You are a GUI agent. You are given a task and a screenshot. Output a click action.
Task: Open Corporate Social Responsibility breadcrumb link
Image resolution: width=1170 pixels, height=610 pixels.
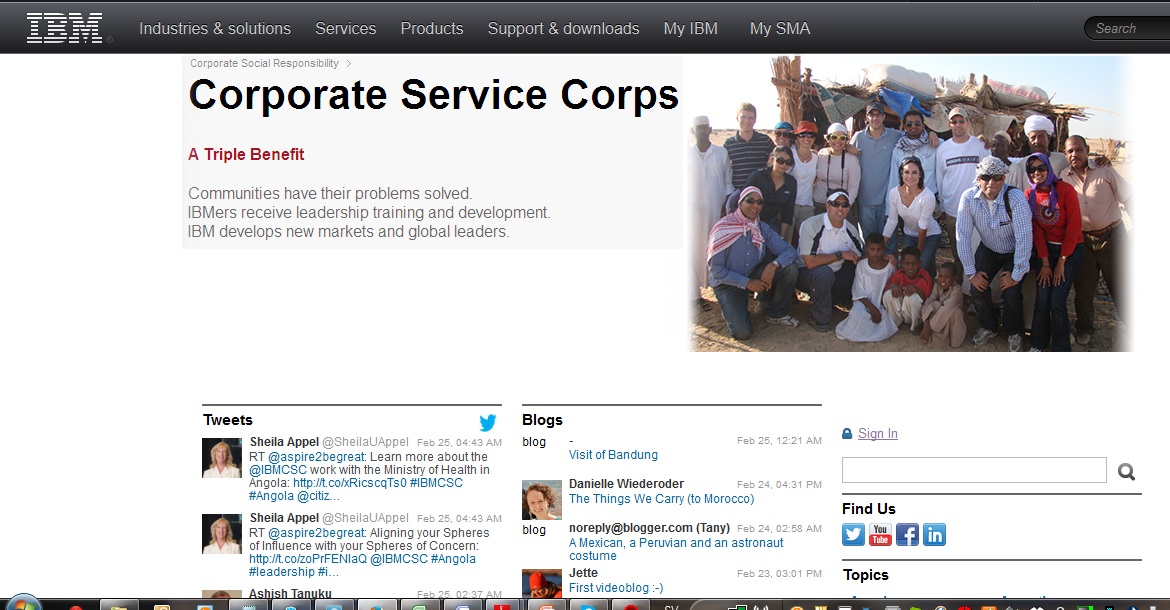point(264,63)
